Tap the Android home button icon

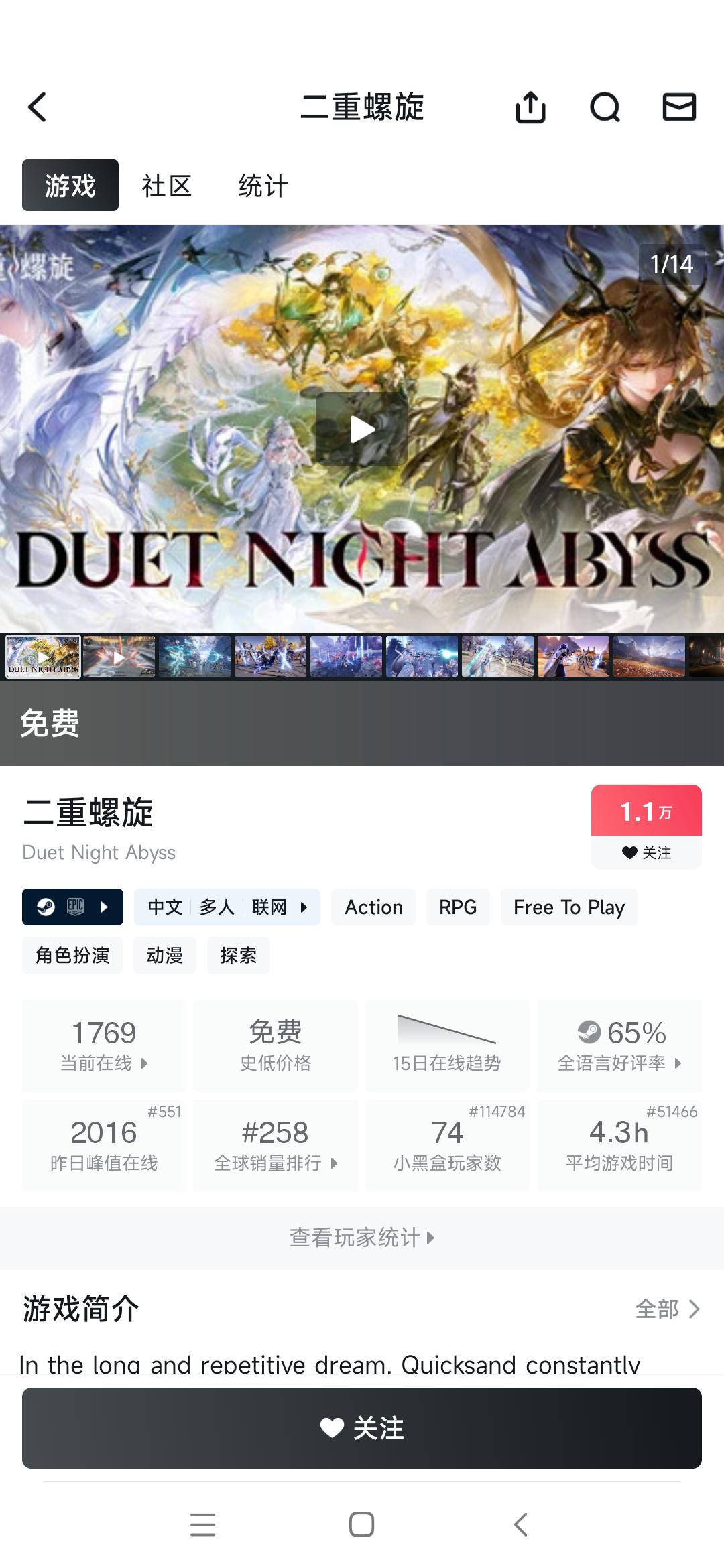click(361, 1524)
